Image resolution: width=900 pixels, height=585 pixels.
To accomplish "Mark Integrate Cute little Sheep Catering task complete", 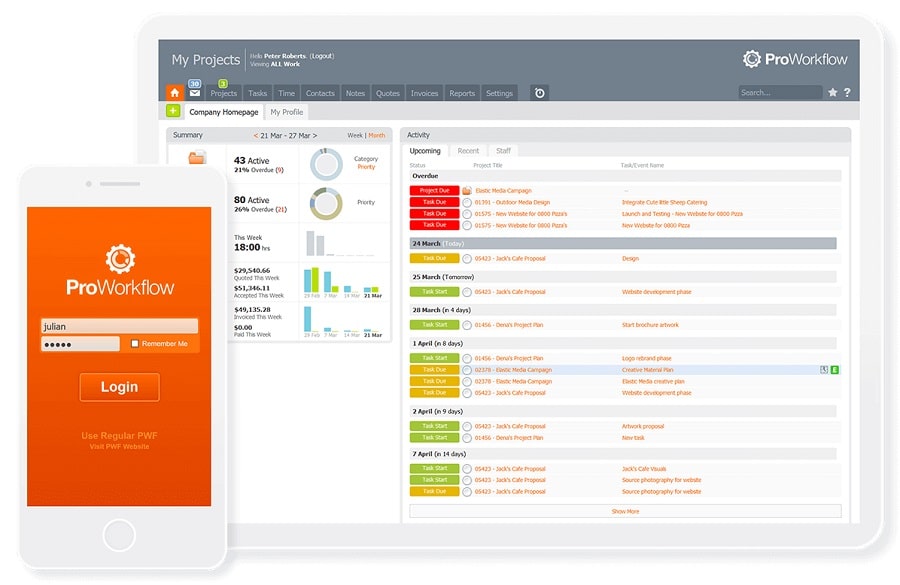I will tap(467, 203).
